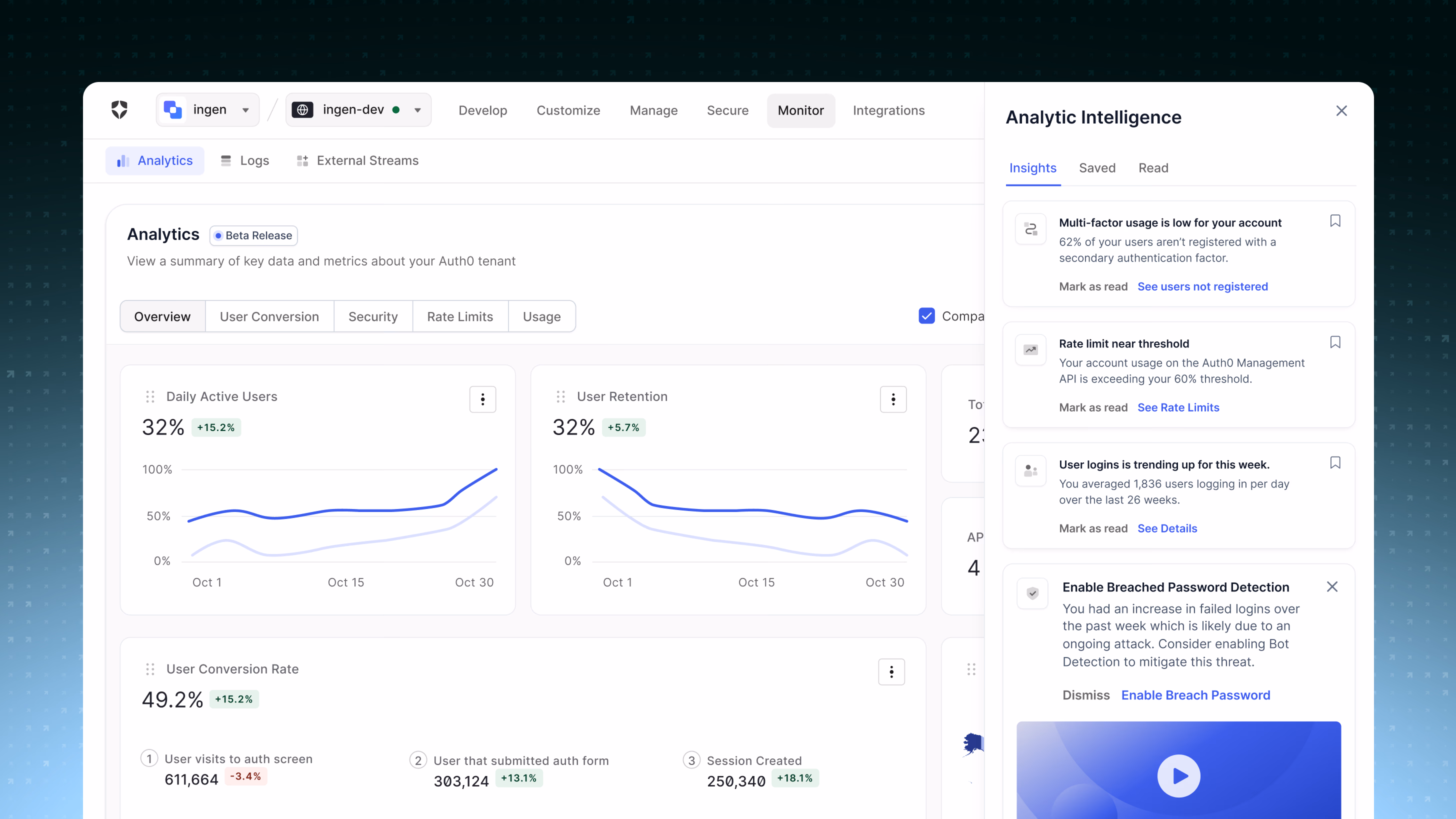Click the Auth0 shield logo
This screenshot has width=1456, height=819.
point(119,109)
